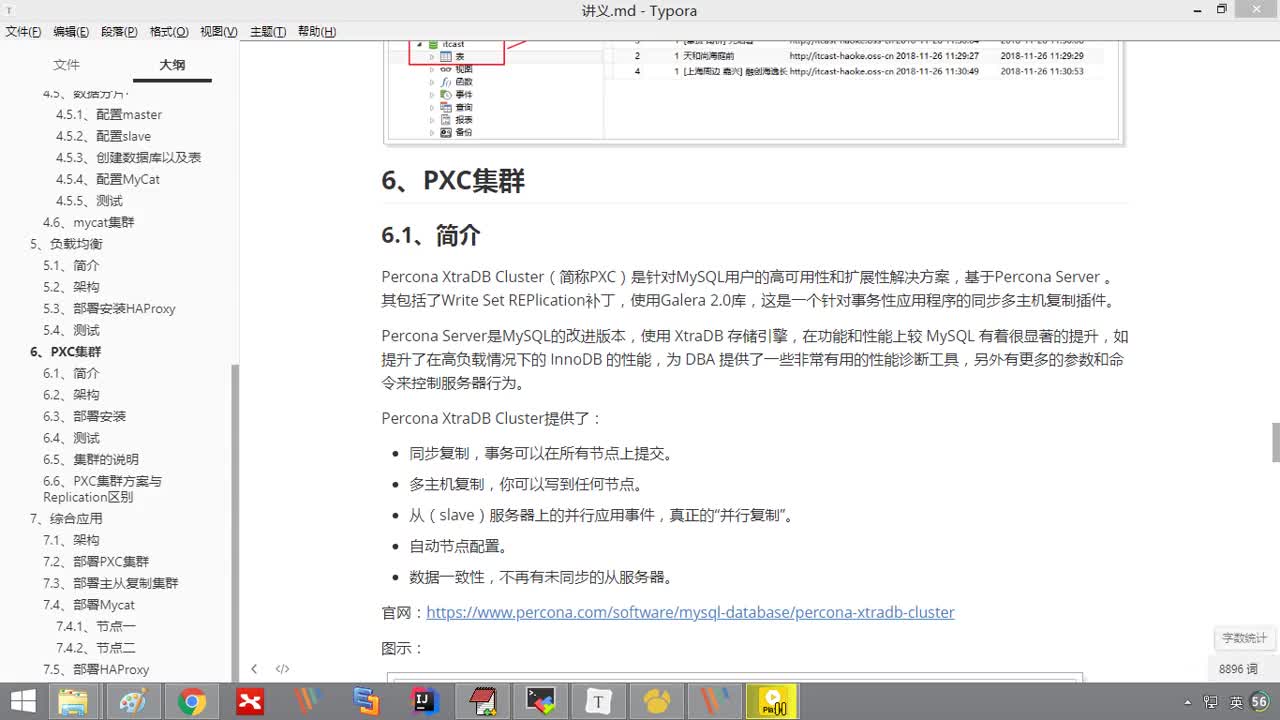Image resolution: width=1280 pixels, height=720 pixels.
Task: Jump to 5、负载均衡 outline heading
Action: point(66,244)
